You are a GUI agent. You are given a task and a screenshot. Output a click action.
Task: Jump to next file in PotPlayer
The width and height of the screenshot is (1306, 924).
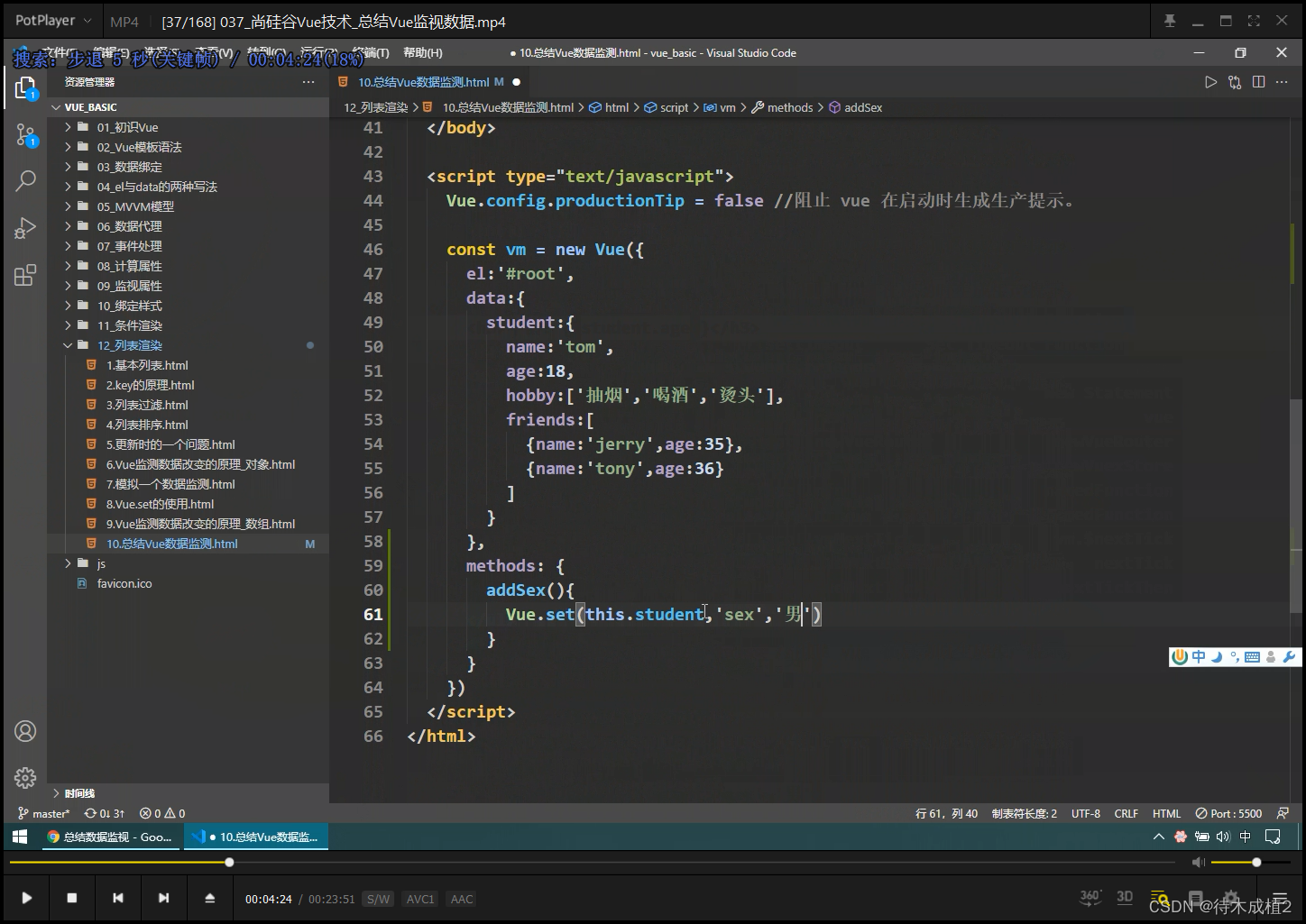click(x=163, y=898)
